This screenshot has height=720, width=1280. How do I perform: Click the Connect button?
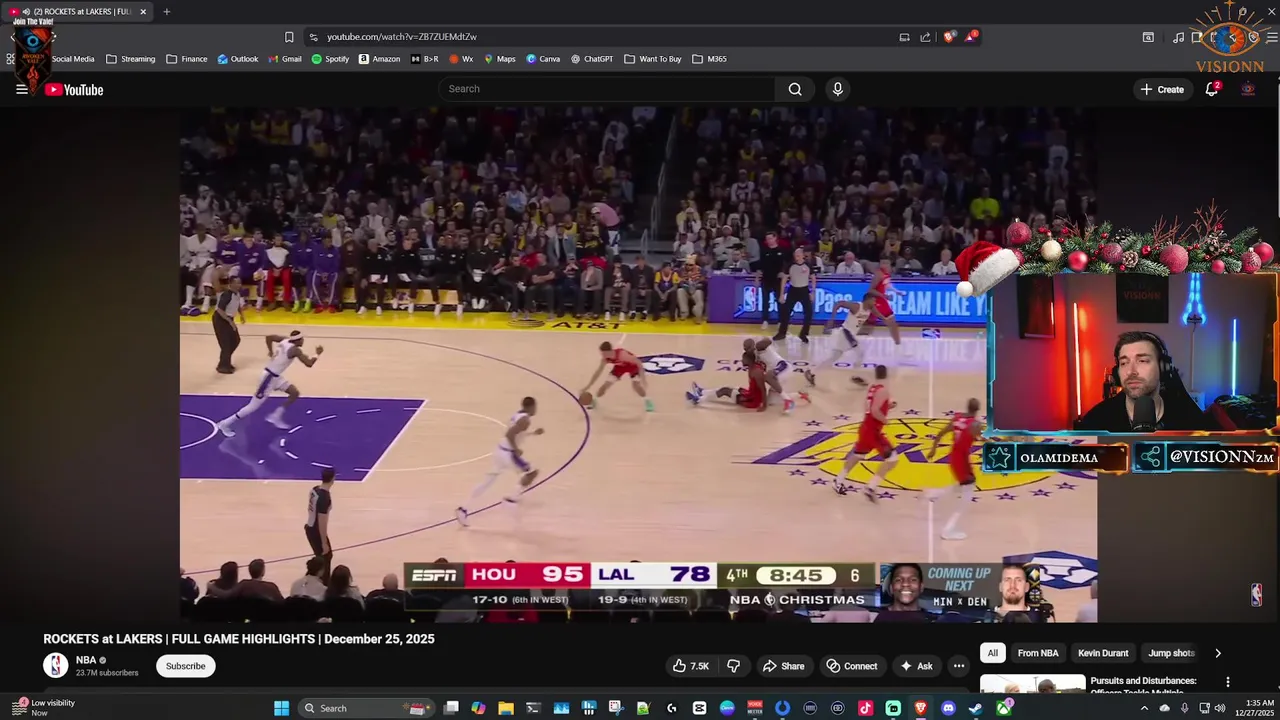point(852,666)
